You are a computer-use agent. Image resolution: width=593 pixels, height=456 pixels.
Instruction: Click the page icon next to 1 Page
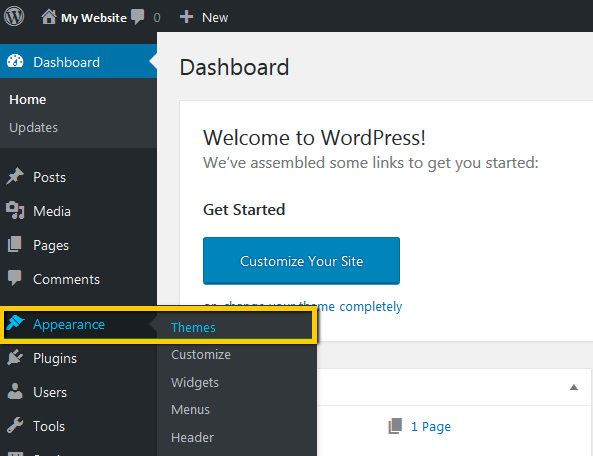pyautogui.click(x=395, y=426)
